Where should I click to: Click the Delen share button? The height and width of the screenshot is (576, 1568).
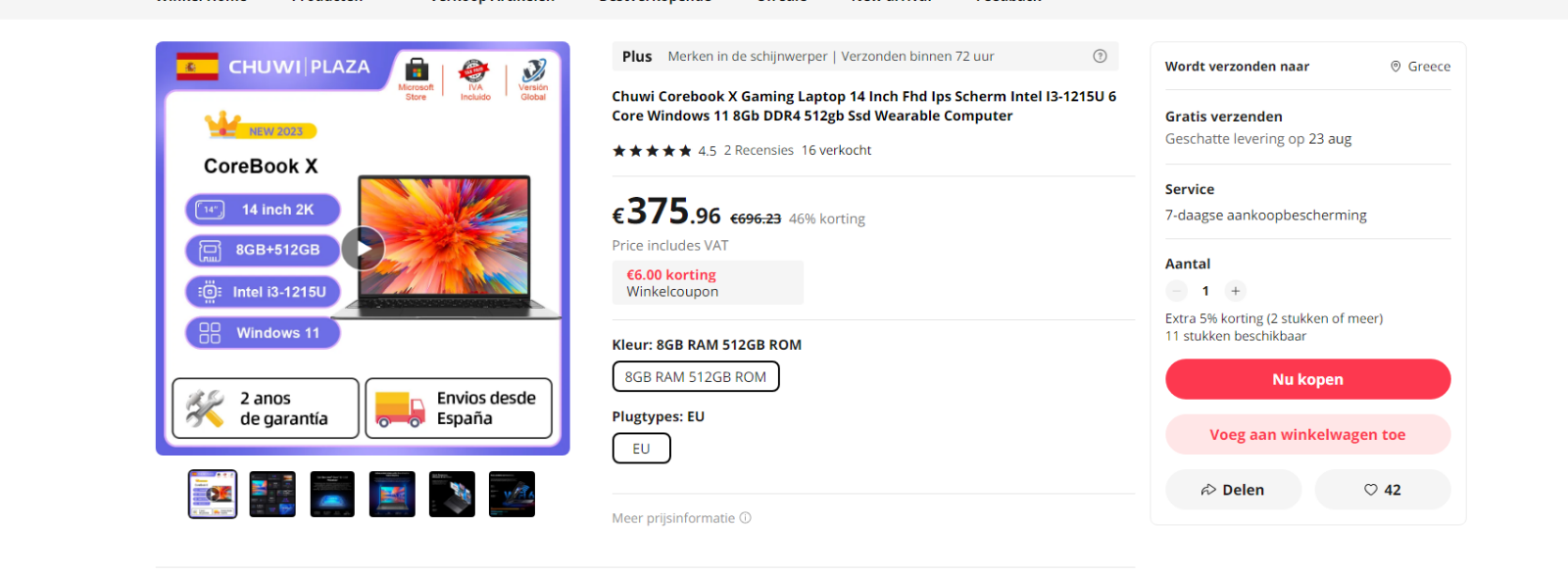pos(1233,490)
